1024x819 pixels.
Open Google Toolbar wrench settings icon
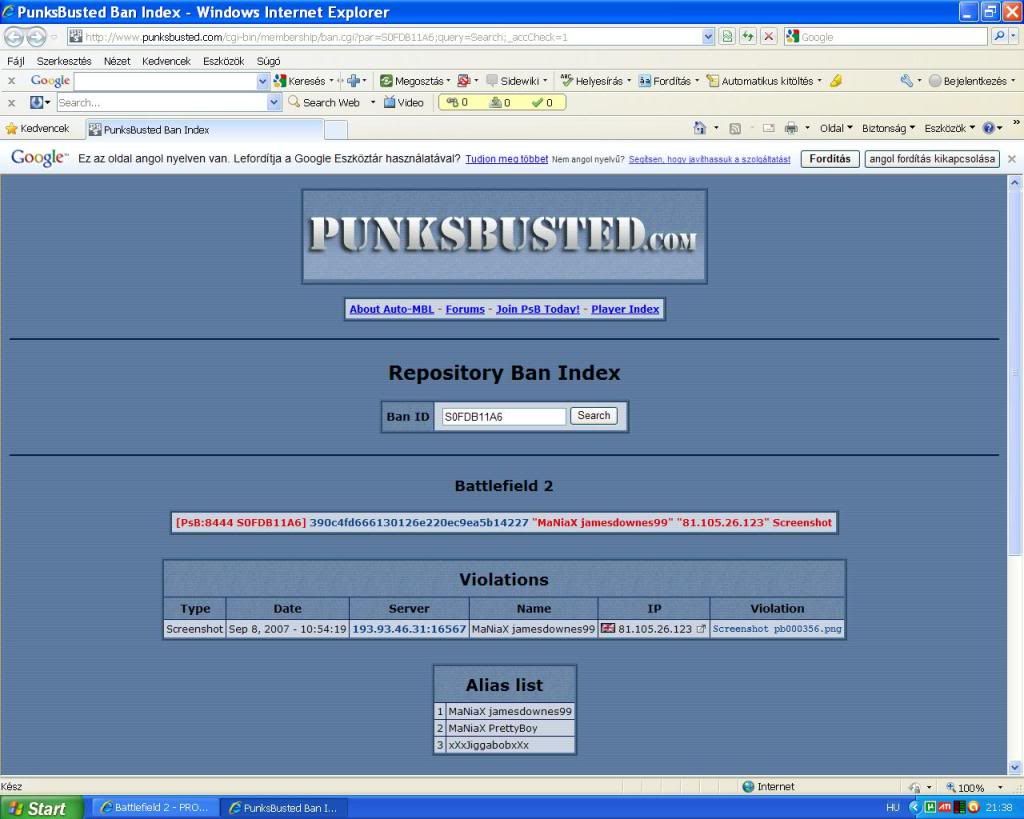tap(906, 81)
